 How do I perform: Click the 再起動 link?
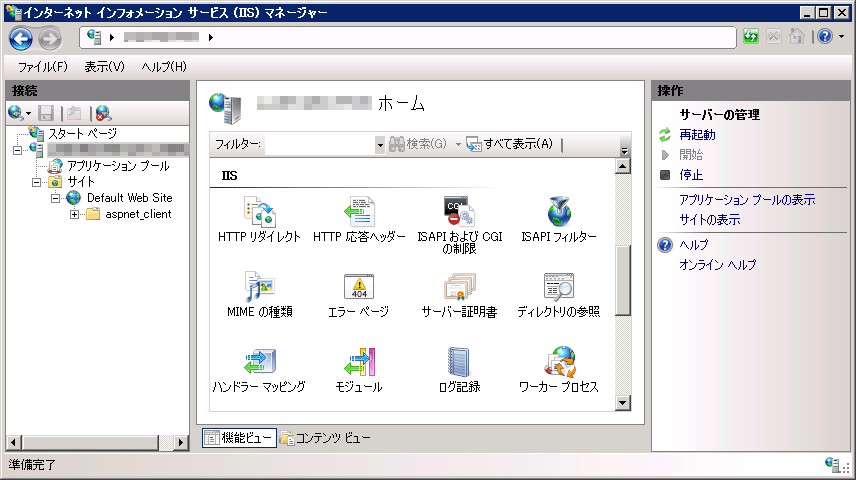pos(697,135)
